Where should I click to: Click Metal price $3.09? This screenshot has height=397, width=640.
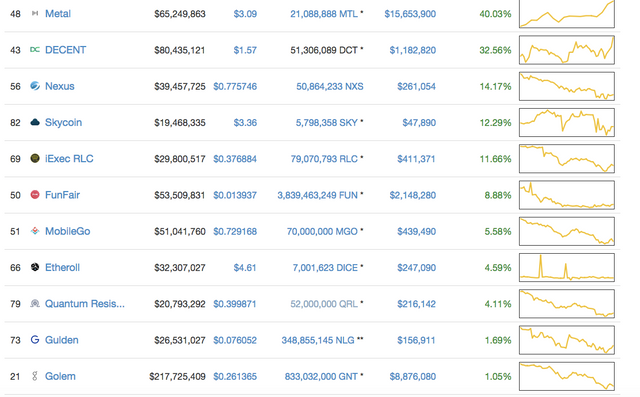coord(245,14)
